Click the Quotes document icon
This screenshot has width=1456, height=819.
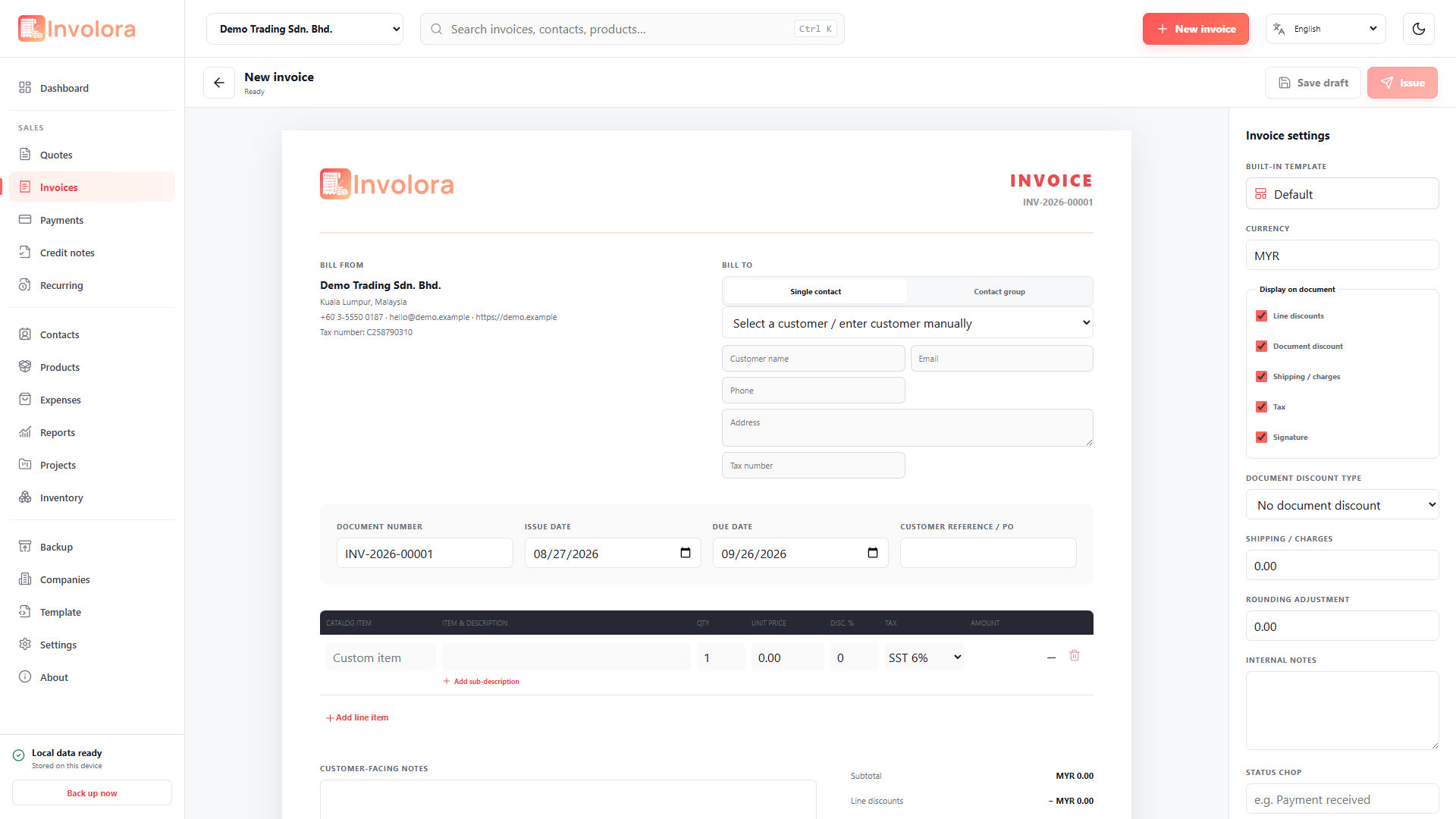pyautogui.click(x=25, y=155)
